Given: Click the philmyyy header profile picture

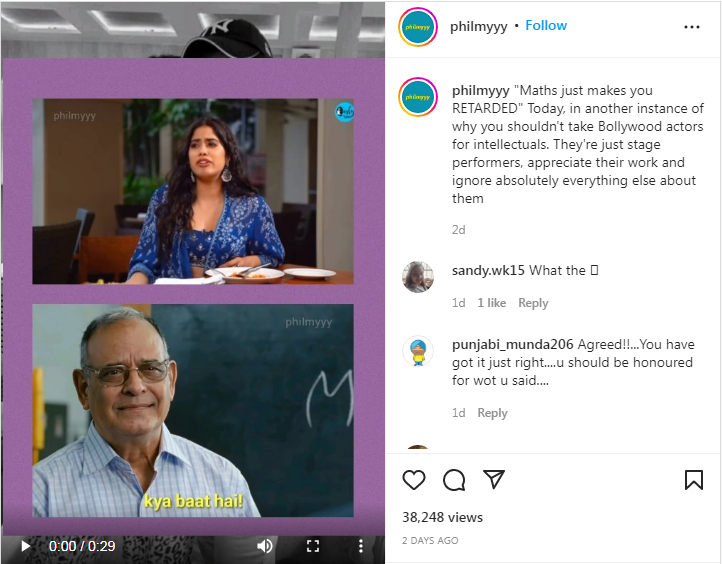Looking at the screenshot, I should (418, 27).
